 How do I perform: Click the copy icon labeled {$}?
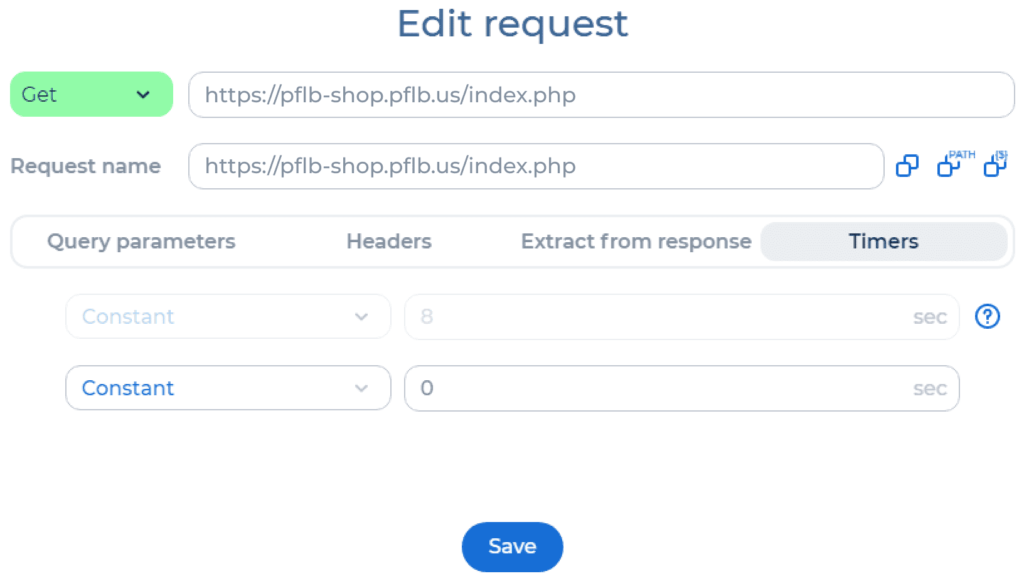tap(996, 163)
